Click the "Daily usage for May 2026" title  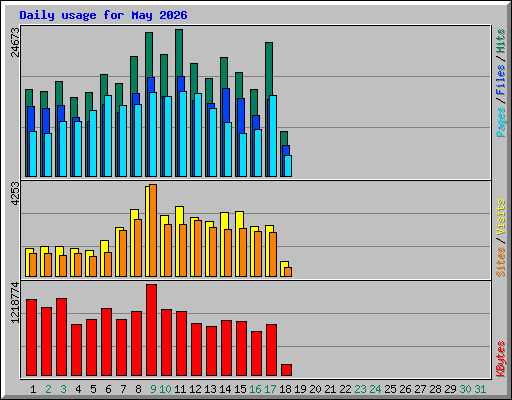[x=103, y=15]
